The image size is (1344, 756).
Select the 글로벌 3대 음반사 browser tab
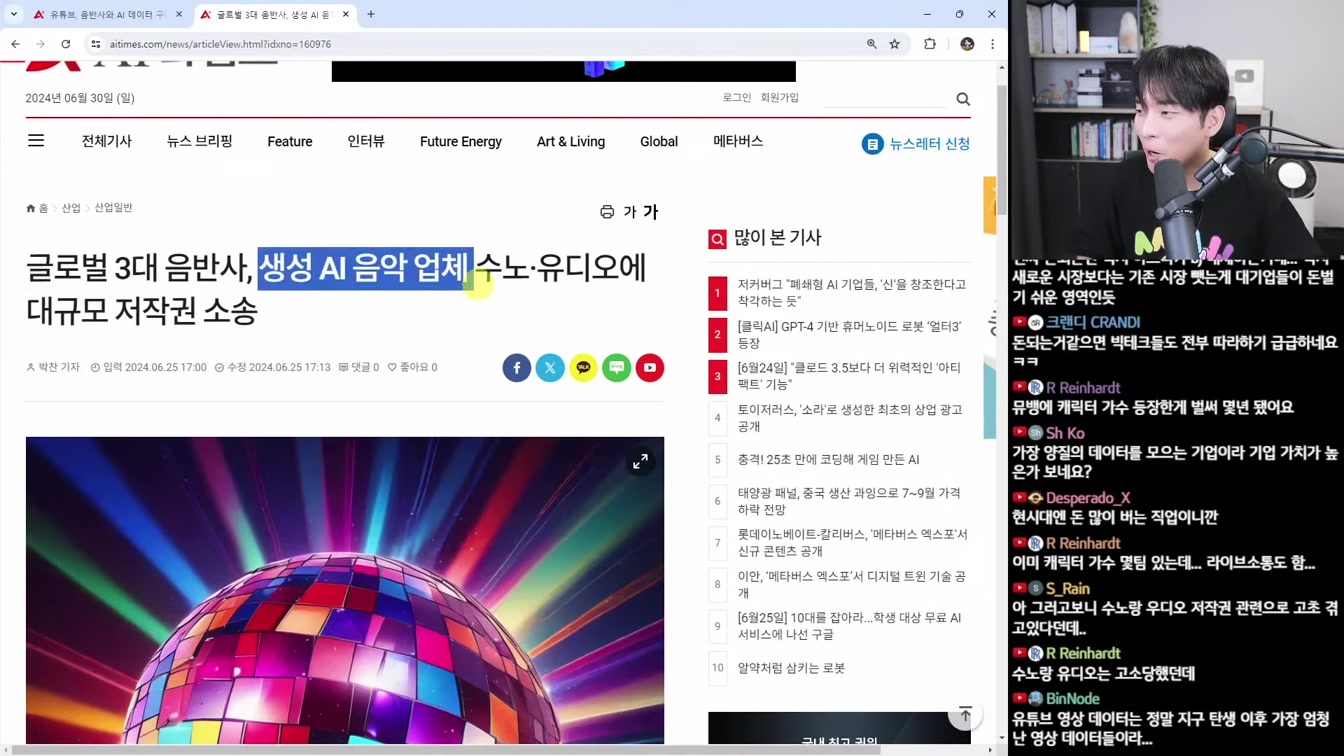tap(274, 14)
